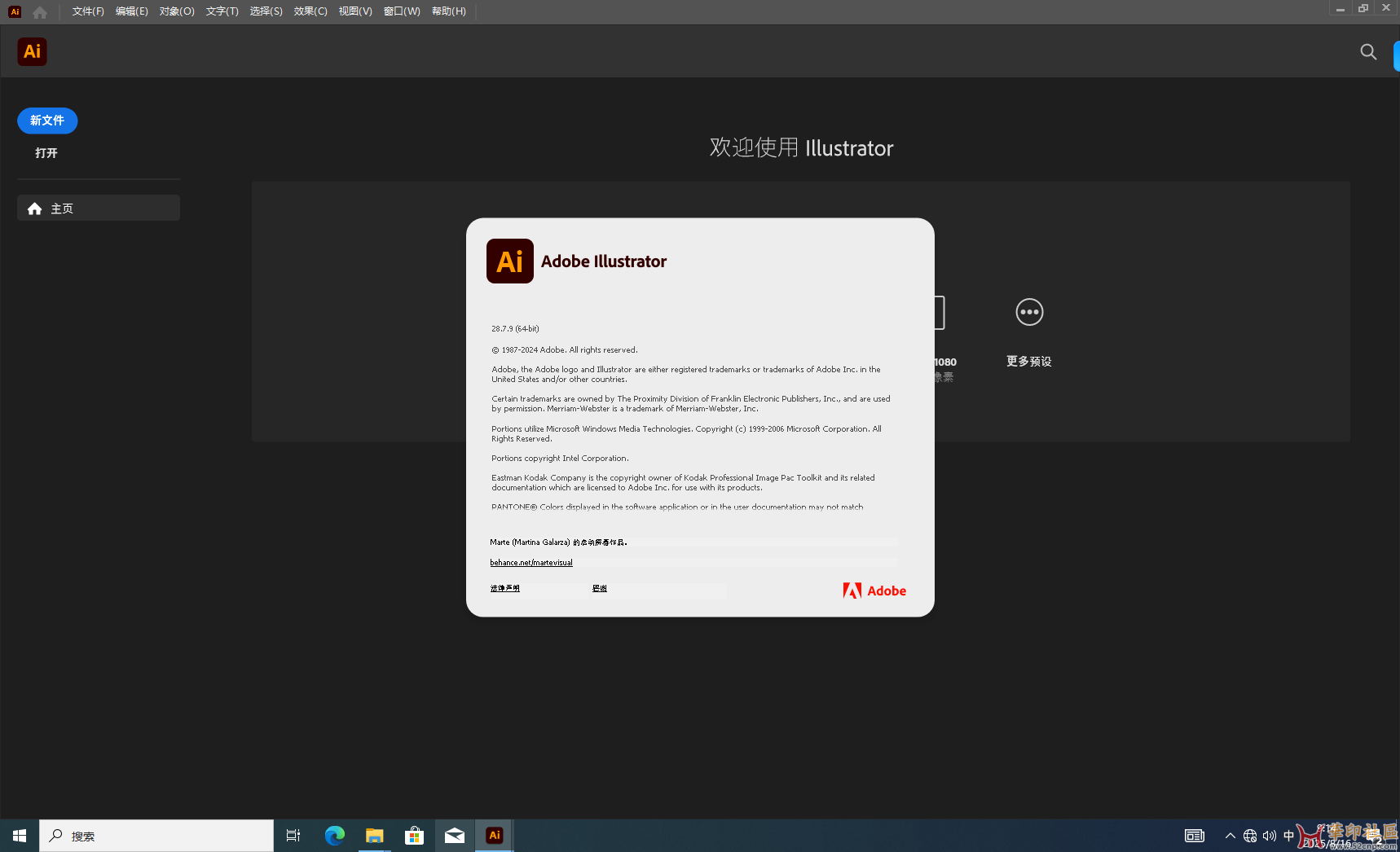Viewport: 1400px width, 852px height.
Task: Open the behance.net/martevisual link
Action: (x=531, y=563)
